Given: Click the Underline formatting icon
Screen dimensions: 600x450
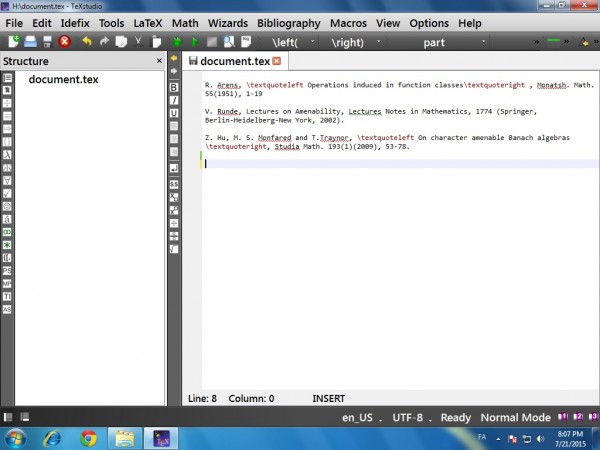Looking at the screenshot, I should [174, 113].
